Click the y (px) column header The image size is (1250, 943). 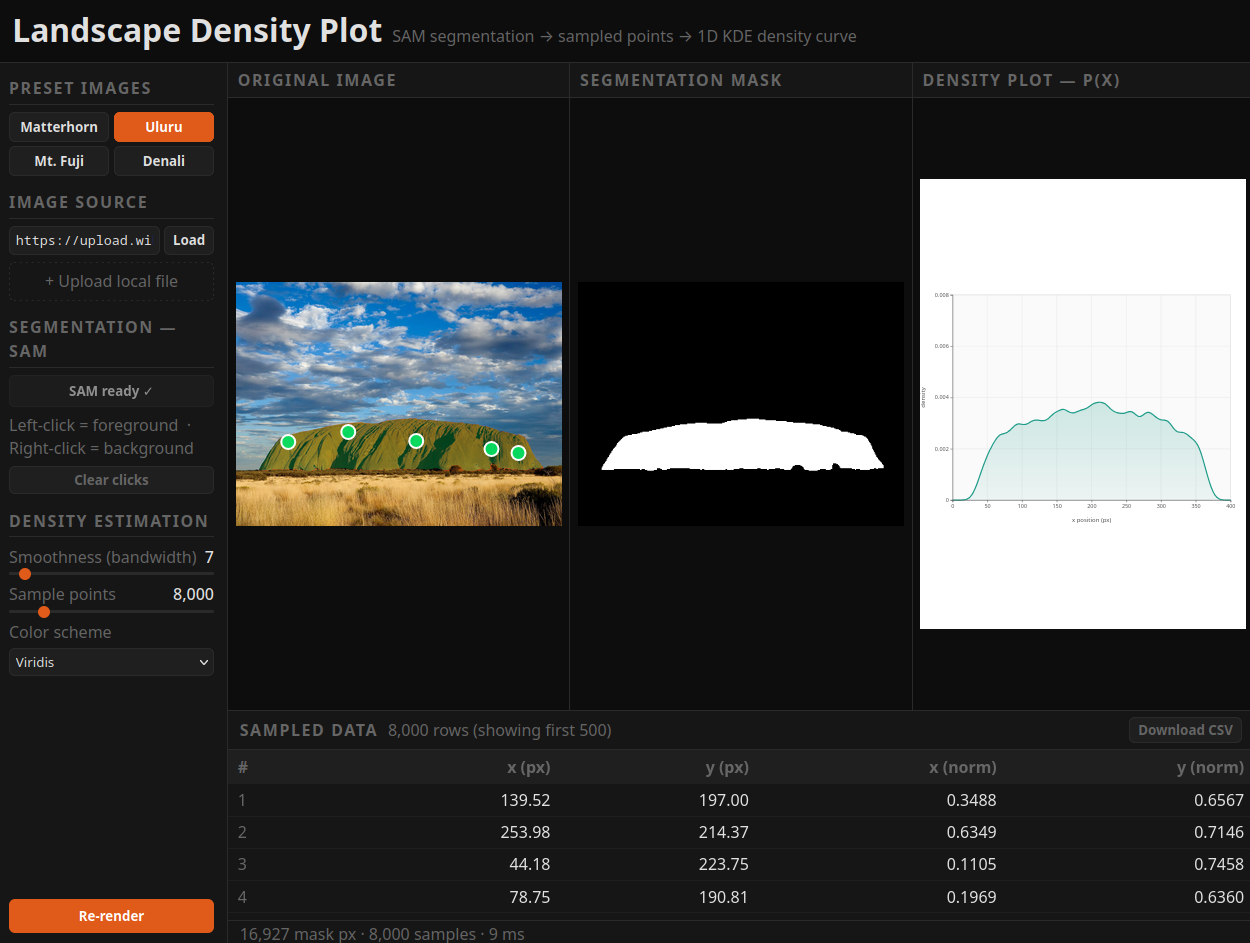coord(728,768)
